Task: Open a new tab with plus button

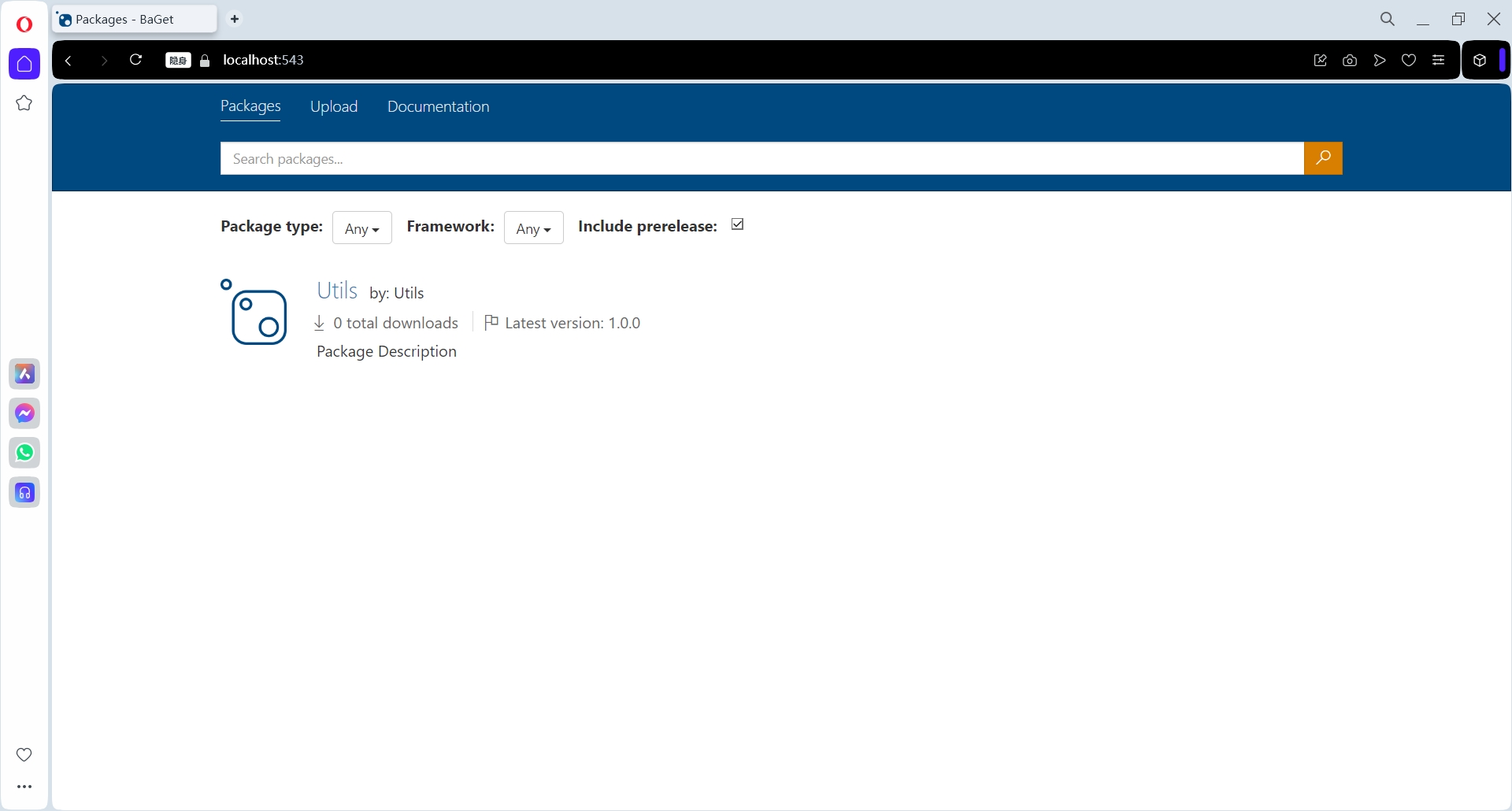Action: (235, 19)
